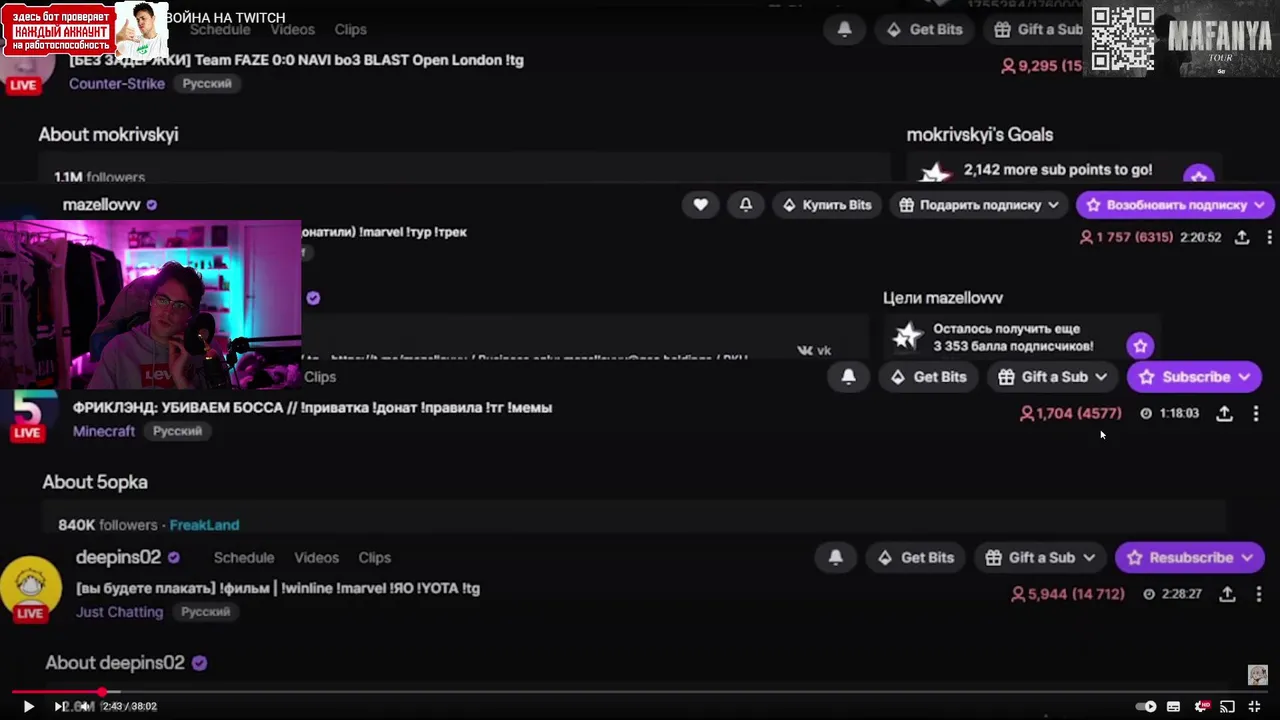
Task: Click the heart follow icon for mazellovvv
Action: 701,205
